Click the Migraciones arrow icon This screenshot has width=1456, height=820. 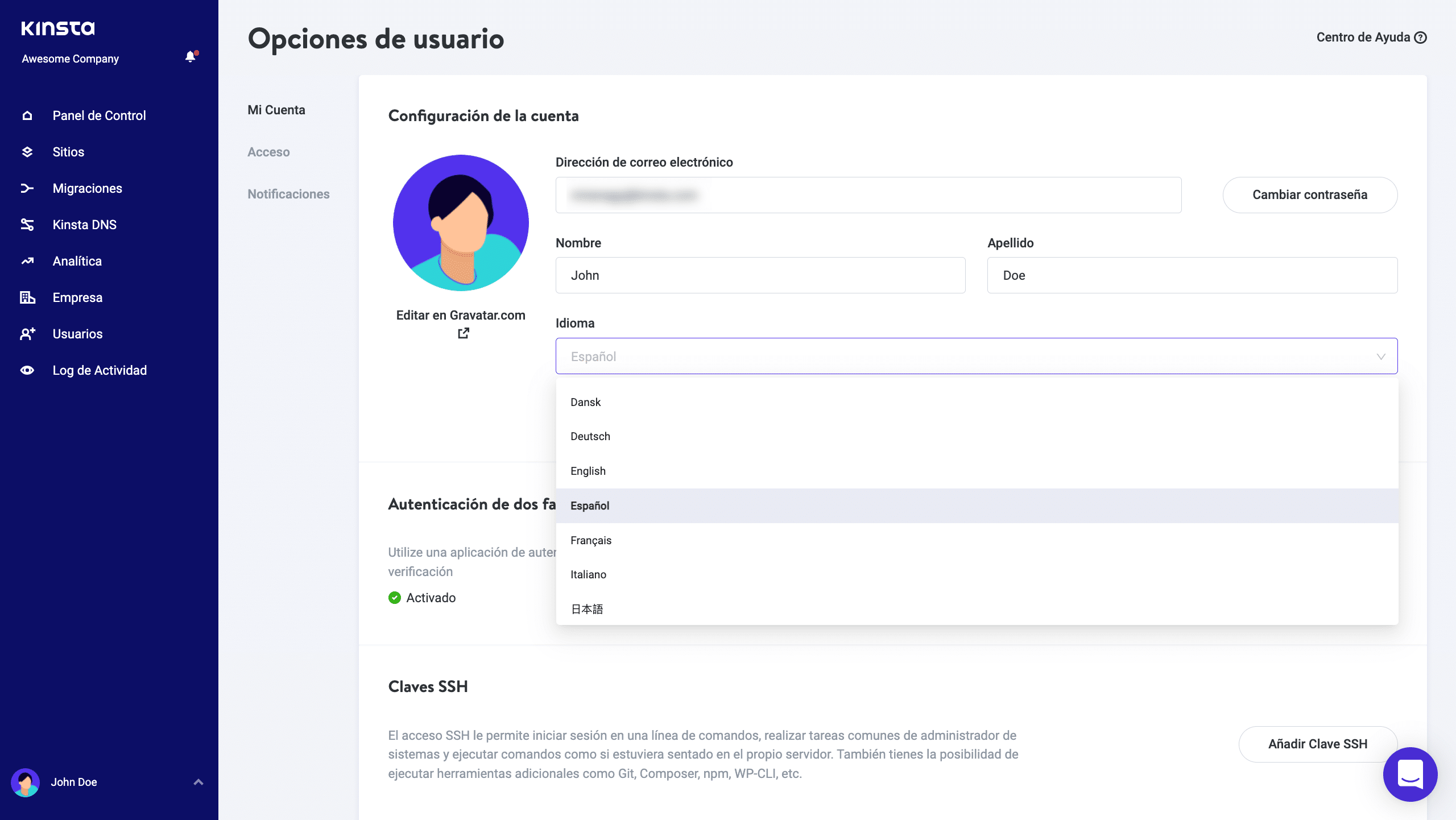(x=27, y=188)
